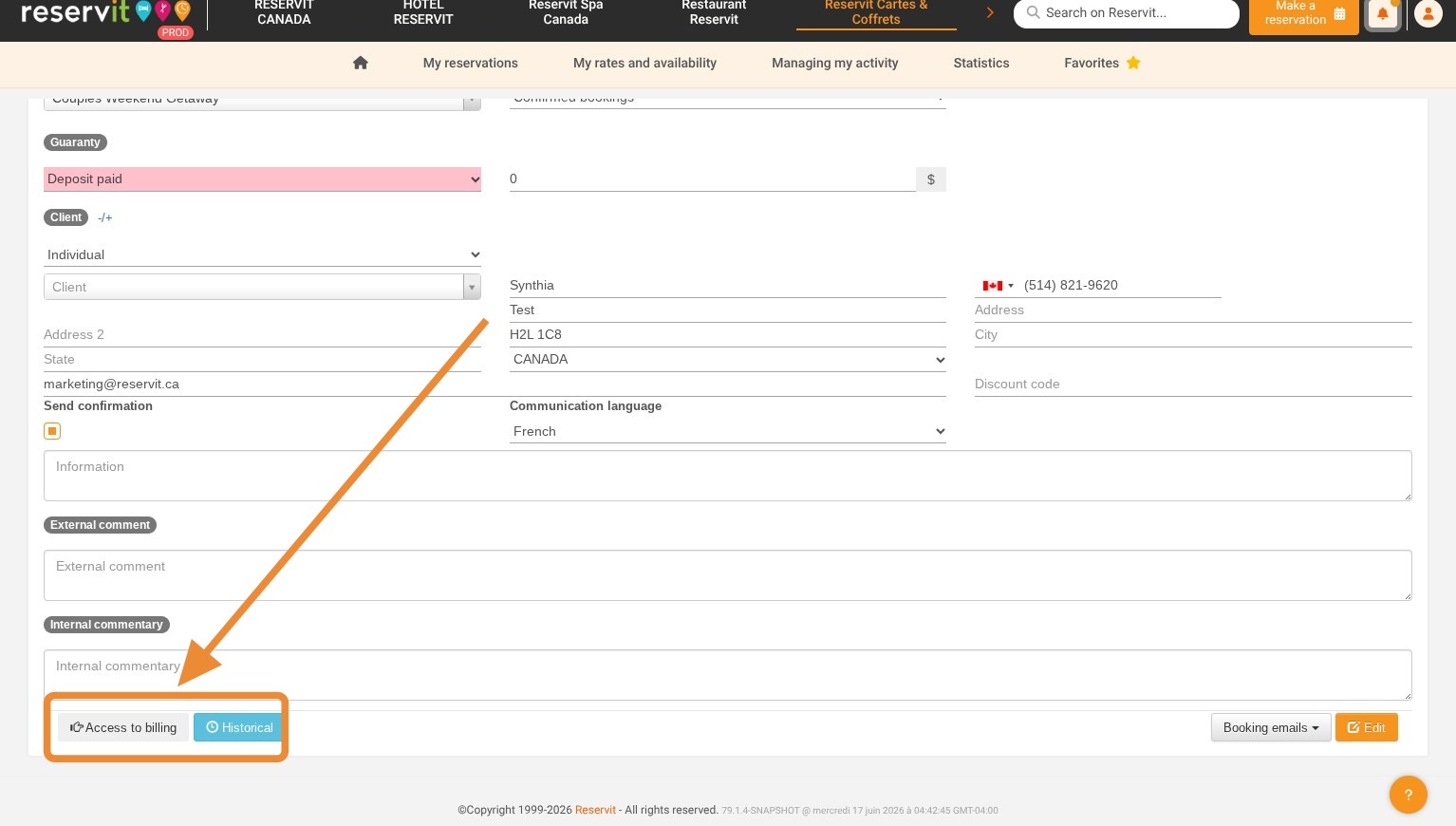Click the orange Edit button
1456x826 pixels.
(x=1367, y=727)
